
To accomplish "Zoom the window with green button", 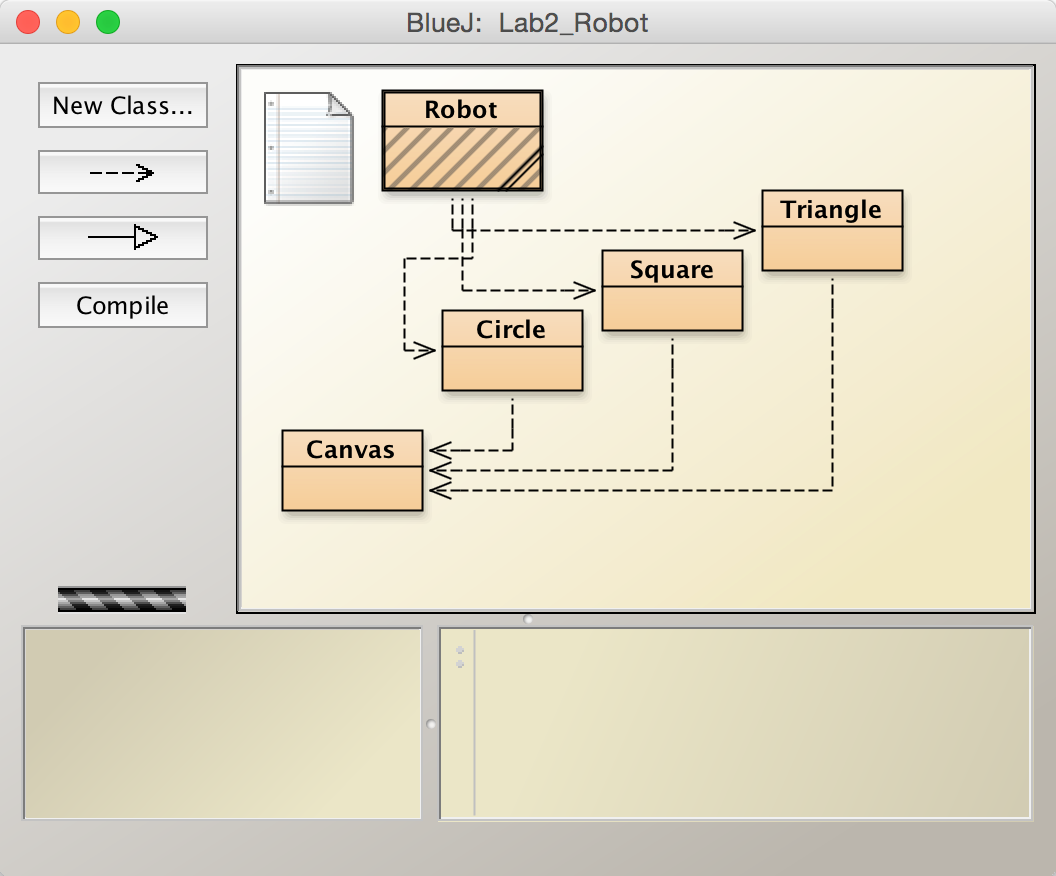I will click(x=108, y=22).
